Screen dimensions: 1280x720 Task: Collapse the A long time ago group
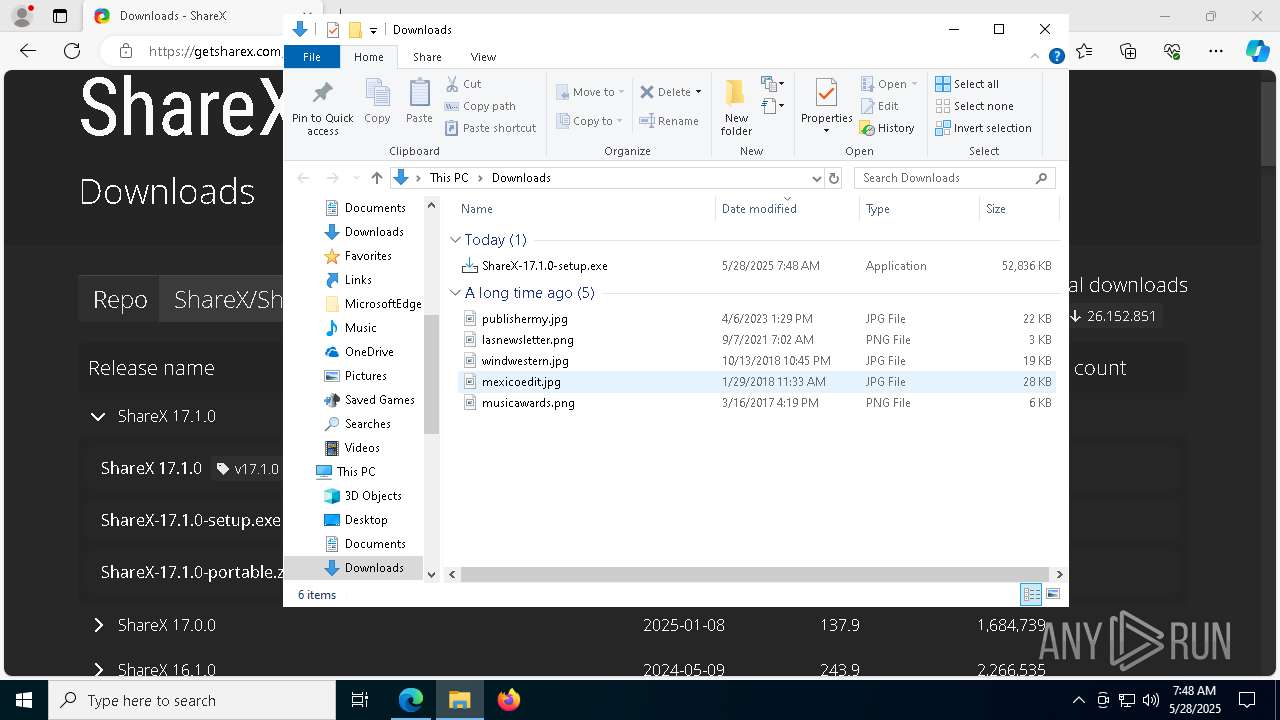(455, 293)
